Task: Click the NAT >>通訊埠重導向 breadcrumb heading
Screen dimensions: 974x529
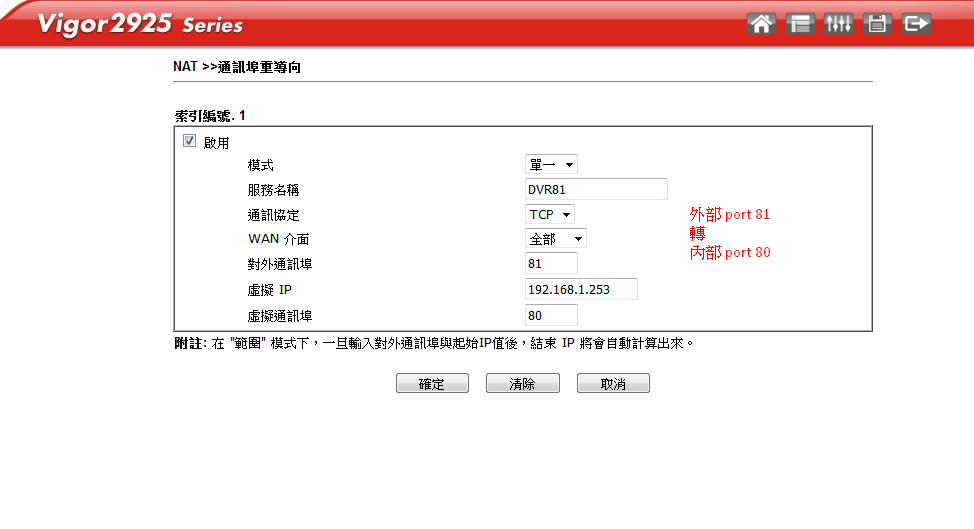Action: [x=237, y=67]
